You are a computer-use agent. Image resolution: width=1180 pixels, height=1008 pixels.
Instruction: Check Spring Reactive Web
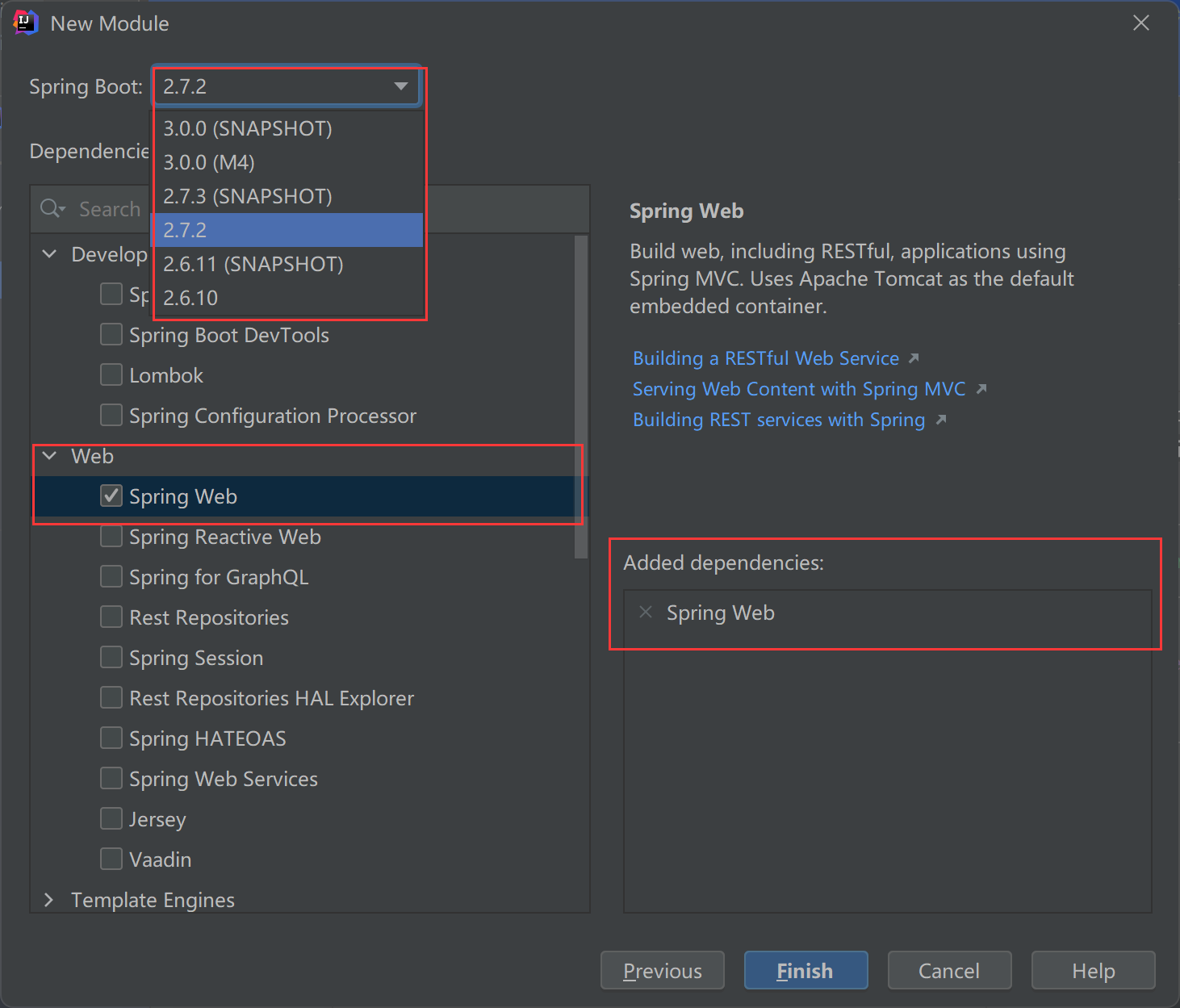point(111,536)
